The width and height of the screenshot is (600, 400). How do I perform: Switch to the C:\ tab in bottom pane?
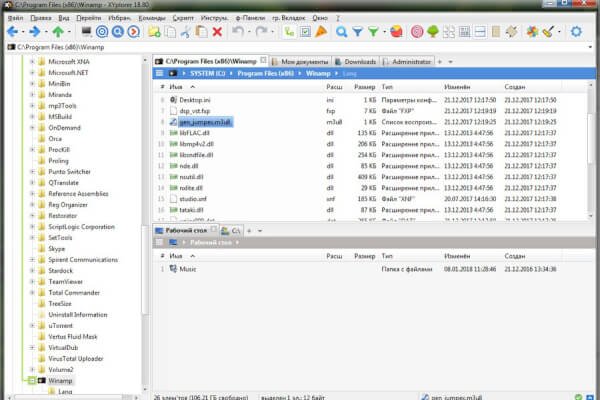pos(231,231)
